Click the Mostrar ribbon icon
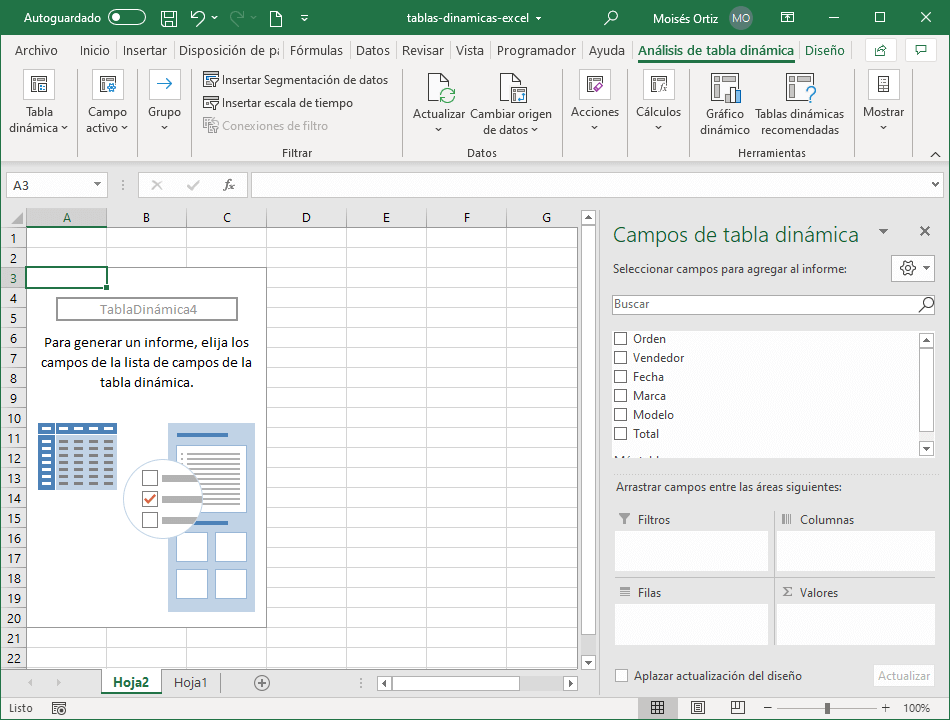Image resolution: width=950 pixels, height=720 pixels. coord(883,85)
